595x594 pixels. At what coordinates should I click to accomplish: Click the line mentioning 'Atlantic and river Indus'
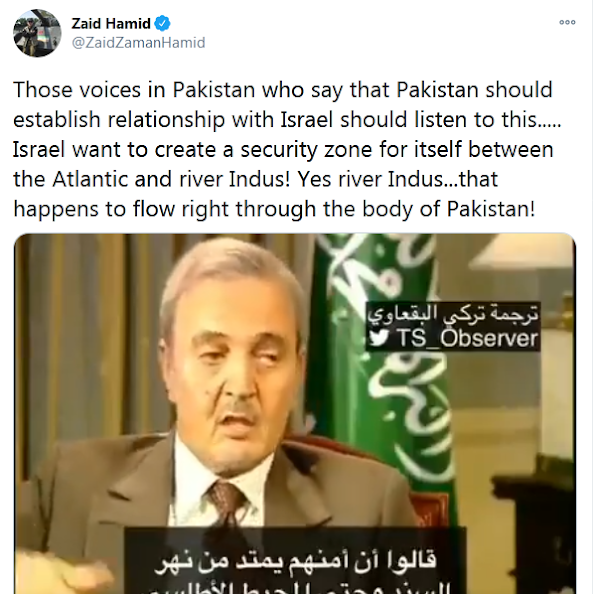tap(255, 179)
